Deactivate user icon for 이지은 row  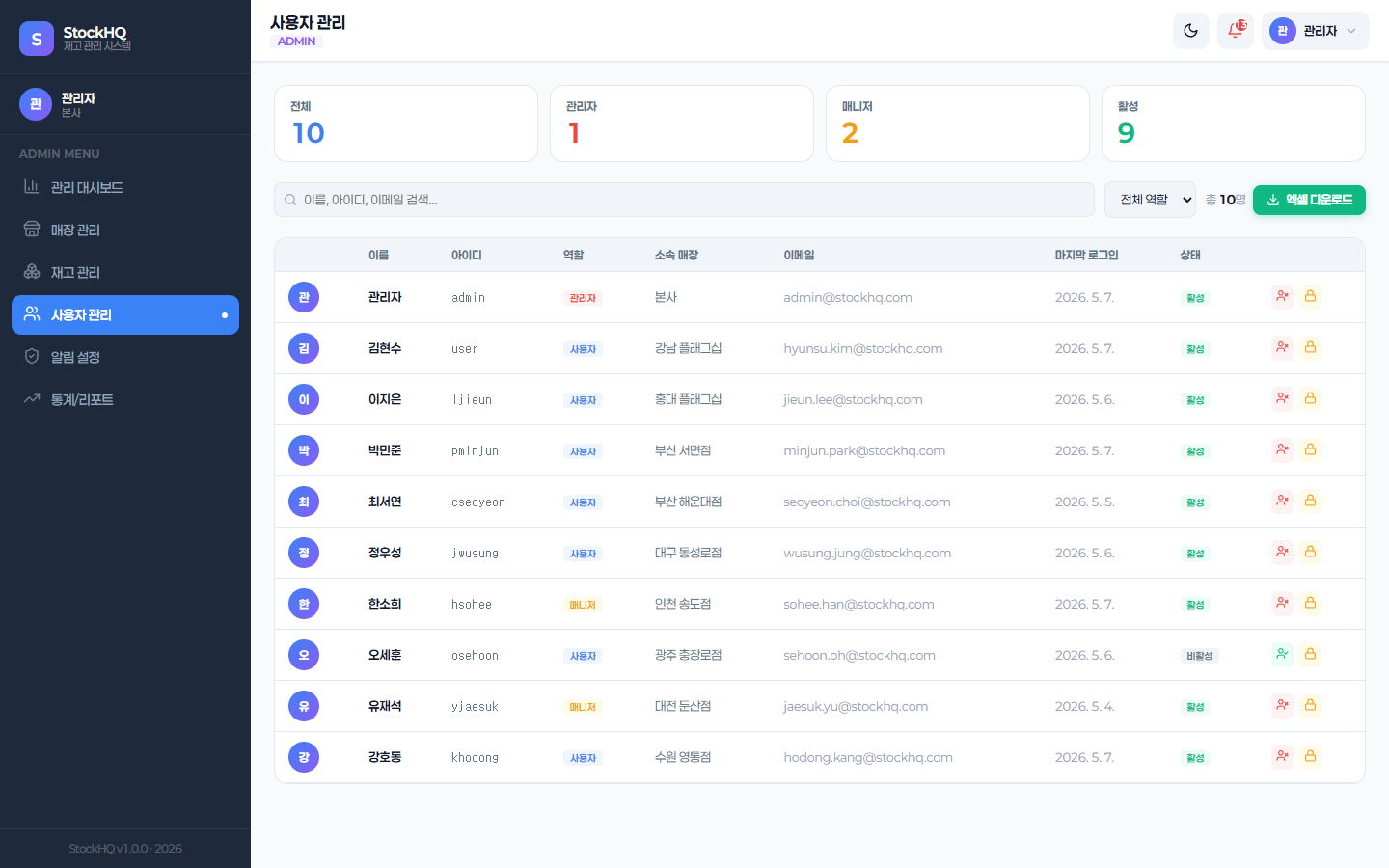(x=1282, y=398)
